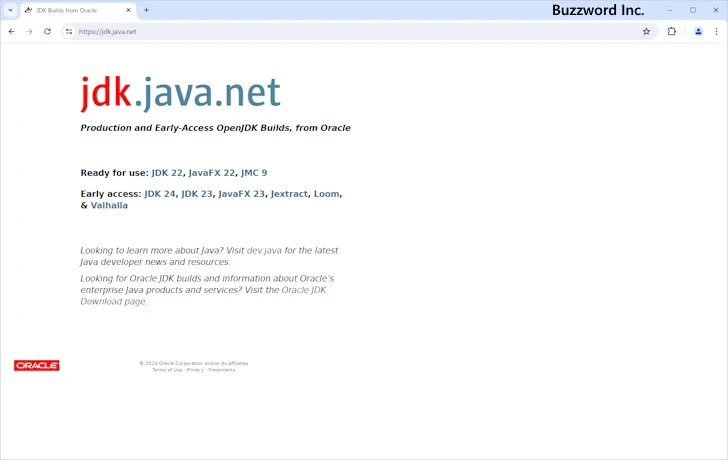The height and width of the screenshot is (460, 728).
Task: Open site information icon in address bar
Action: click(69, 32)
